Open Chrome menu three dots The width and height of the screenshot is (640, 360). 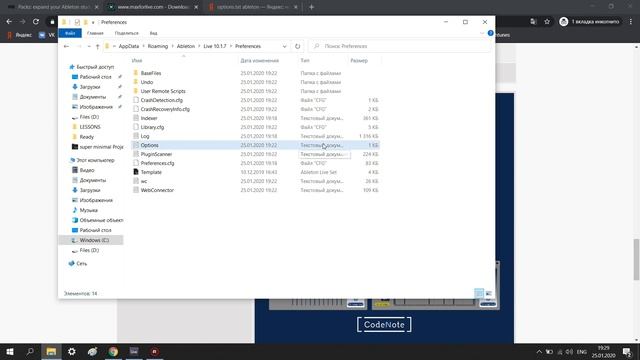(x=631, y=22)
